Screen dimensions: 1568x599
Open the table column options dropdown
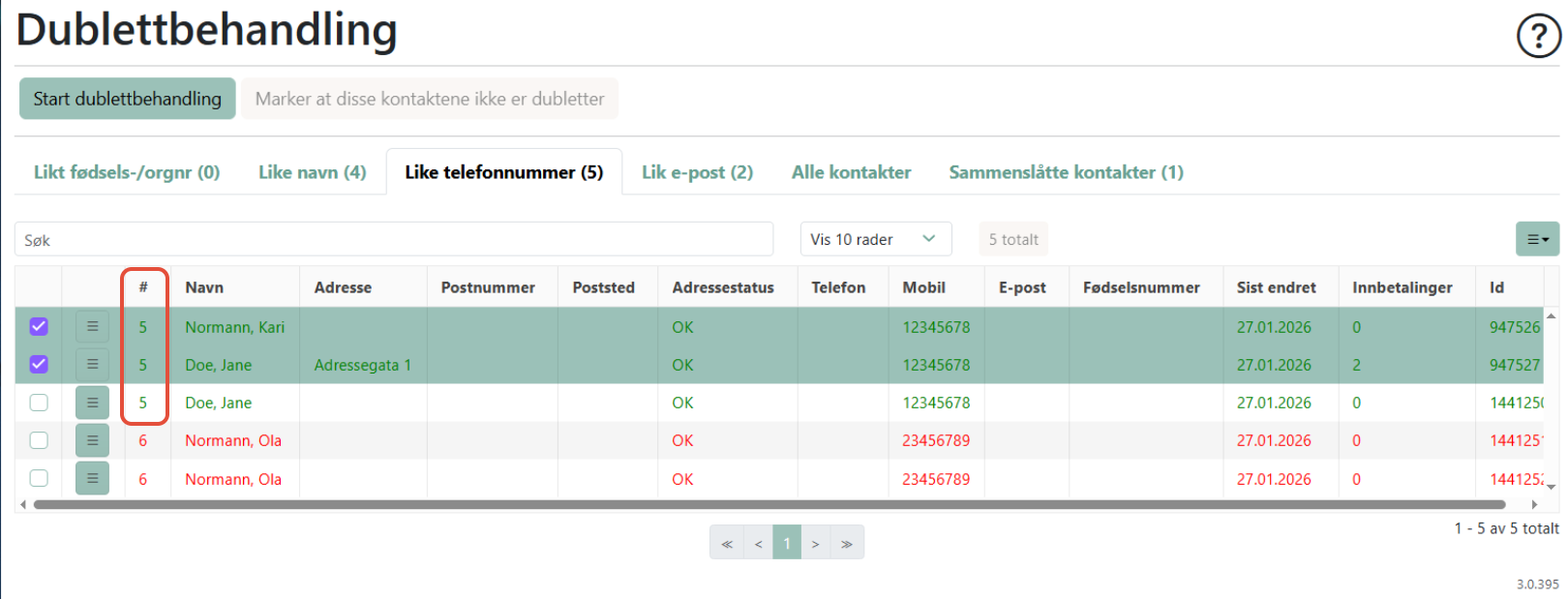[x=1536, y=239]
